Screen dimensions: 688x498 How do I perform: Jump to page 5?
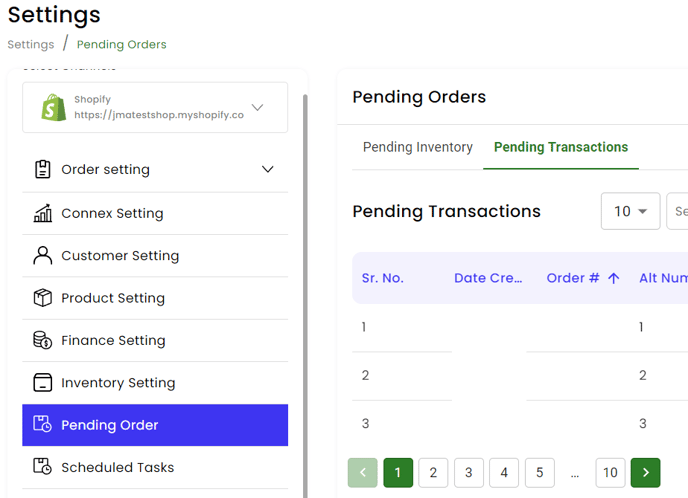540,473
